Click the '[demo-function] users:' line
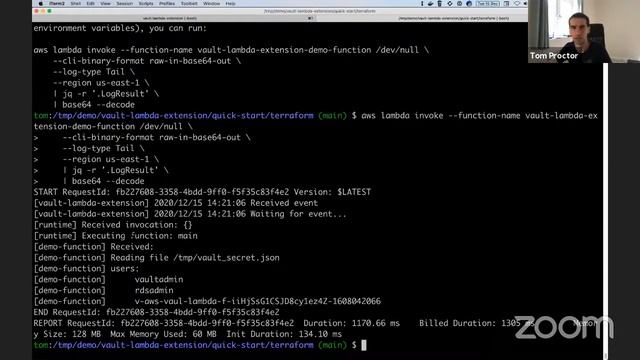Screen dimensions: 640x360 point(86,269)
